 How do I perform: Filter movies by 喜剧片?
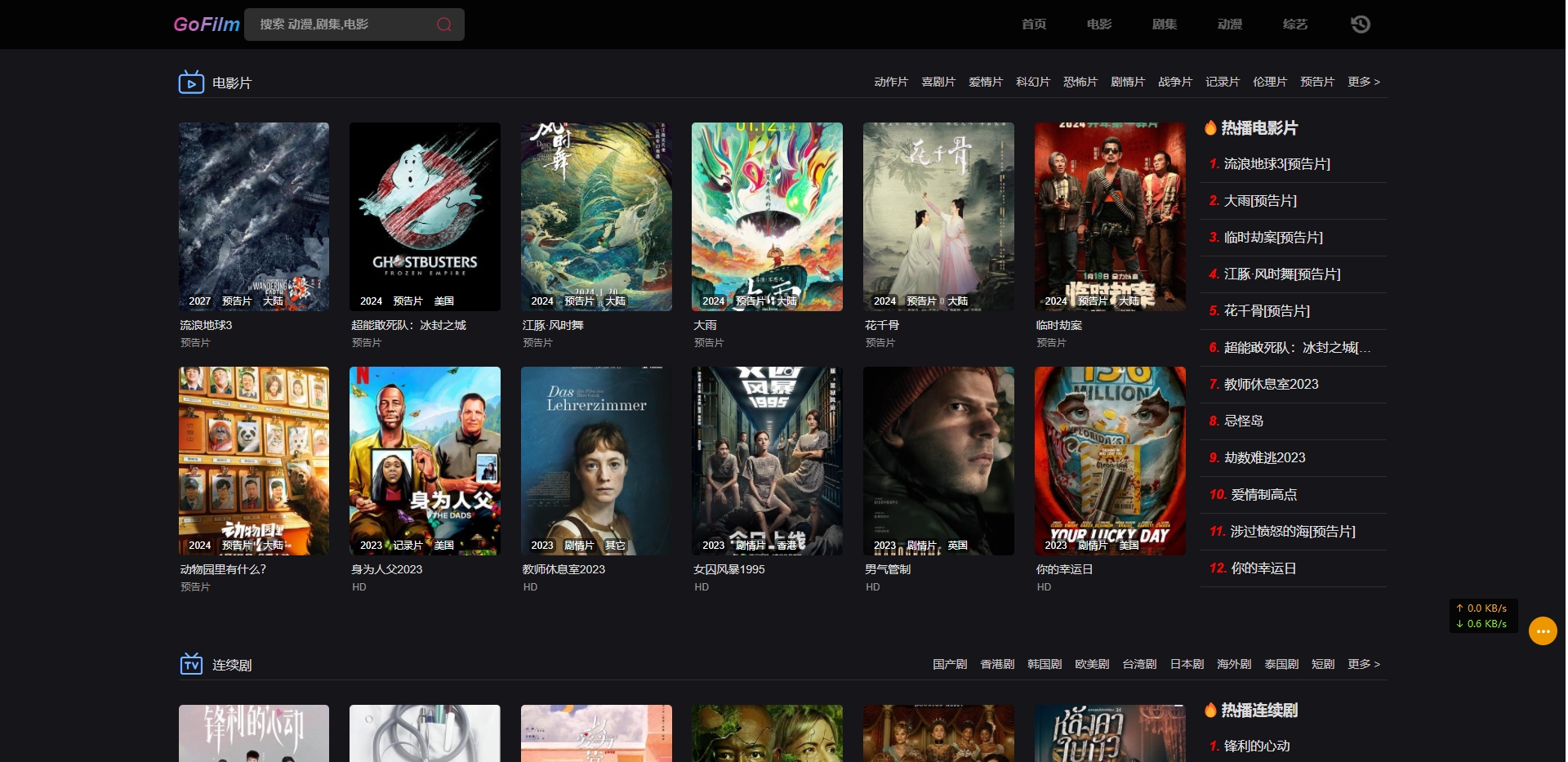938,82
